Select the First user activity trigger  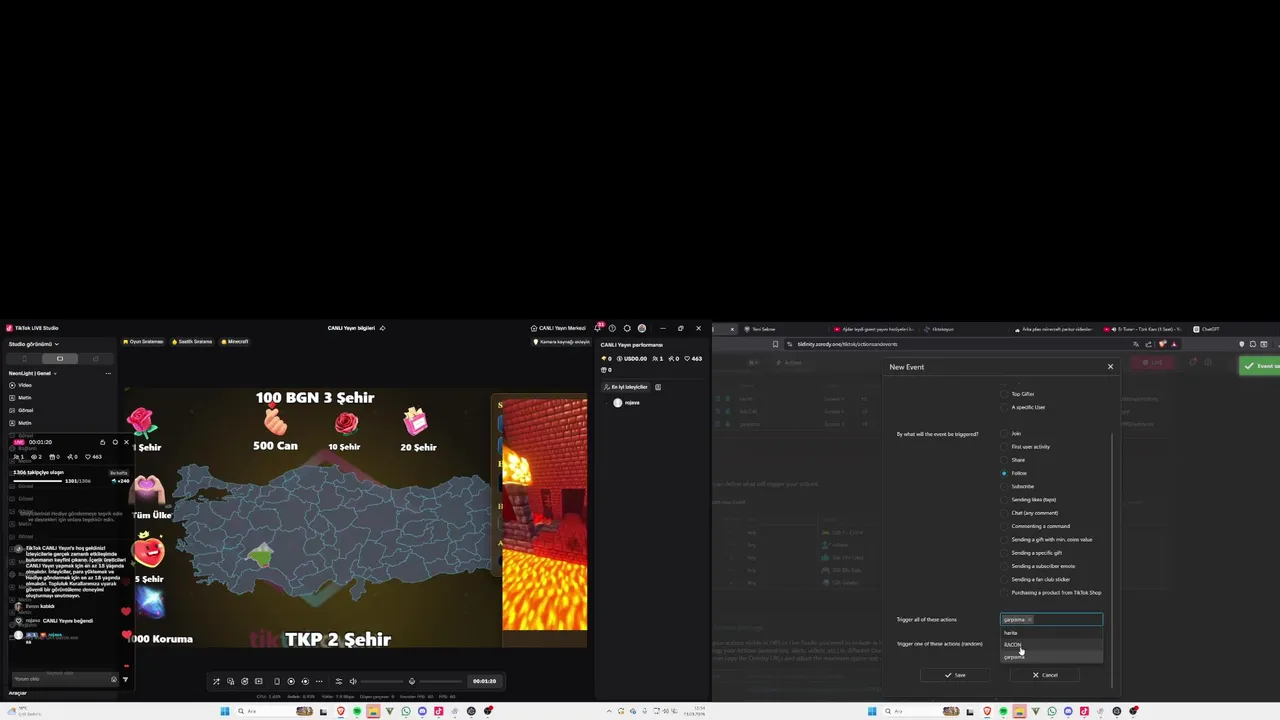1005,447
